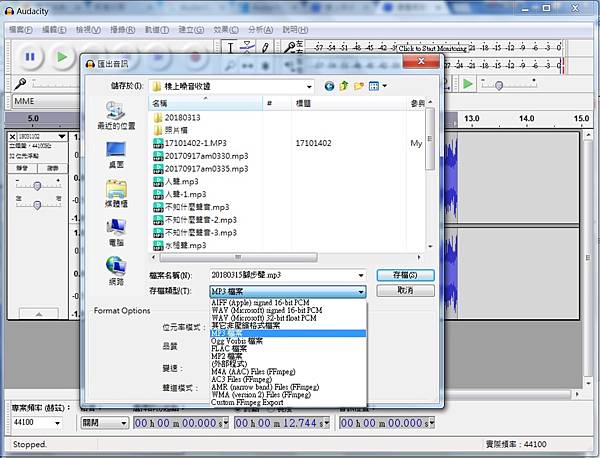Image resolution: width=600 pixels, height=458 pixels.
Task: Open the 網路 network shortcut
Action: (116, 271)
